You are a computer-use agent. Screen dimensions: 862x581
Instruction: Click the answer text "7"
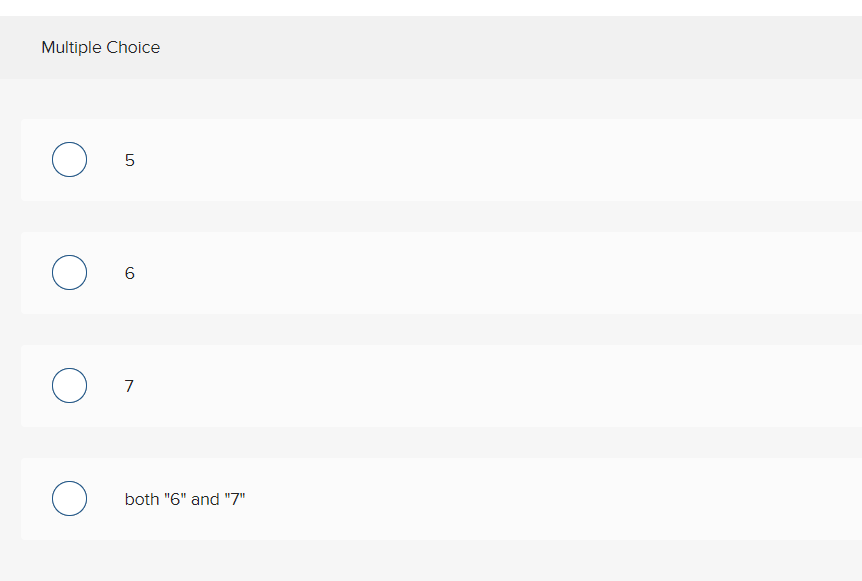(x=129, y=386)
